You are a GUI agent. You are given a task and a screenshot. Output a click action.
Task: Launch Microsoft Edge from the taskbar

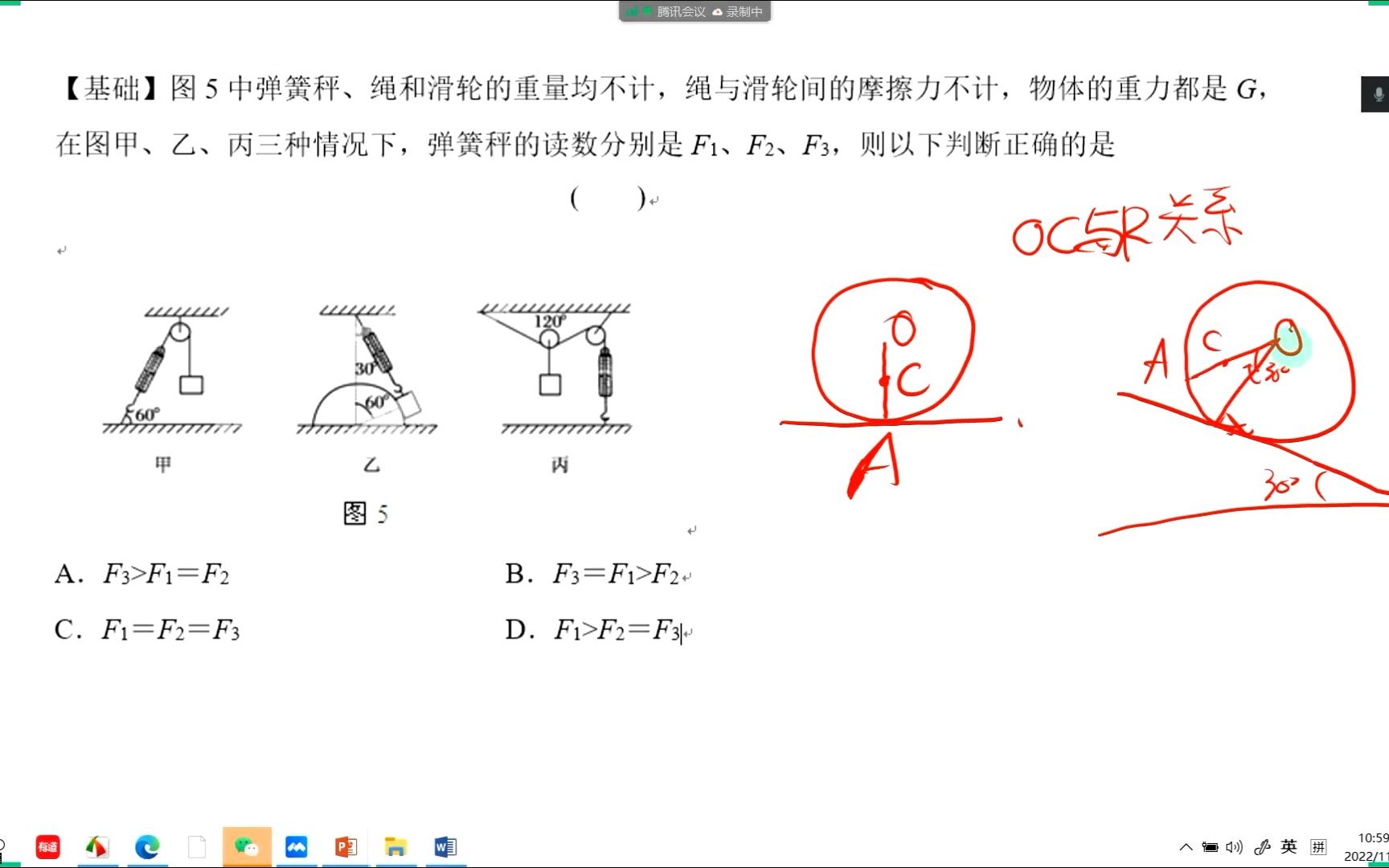click(x=147, y=846)
